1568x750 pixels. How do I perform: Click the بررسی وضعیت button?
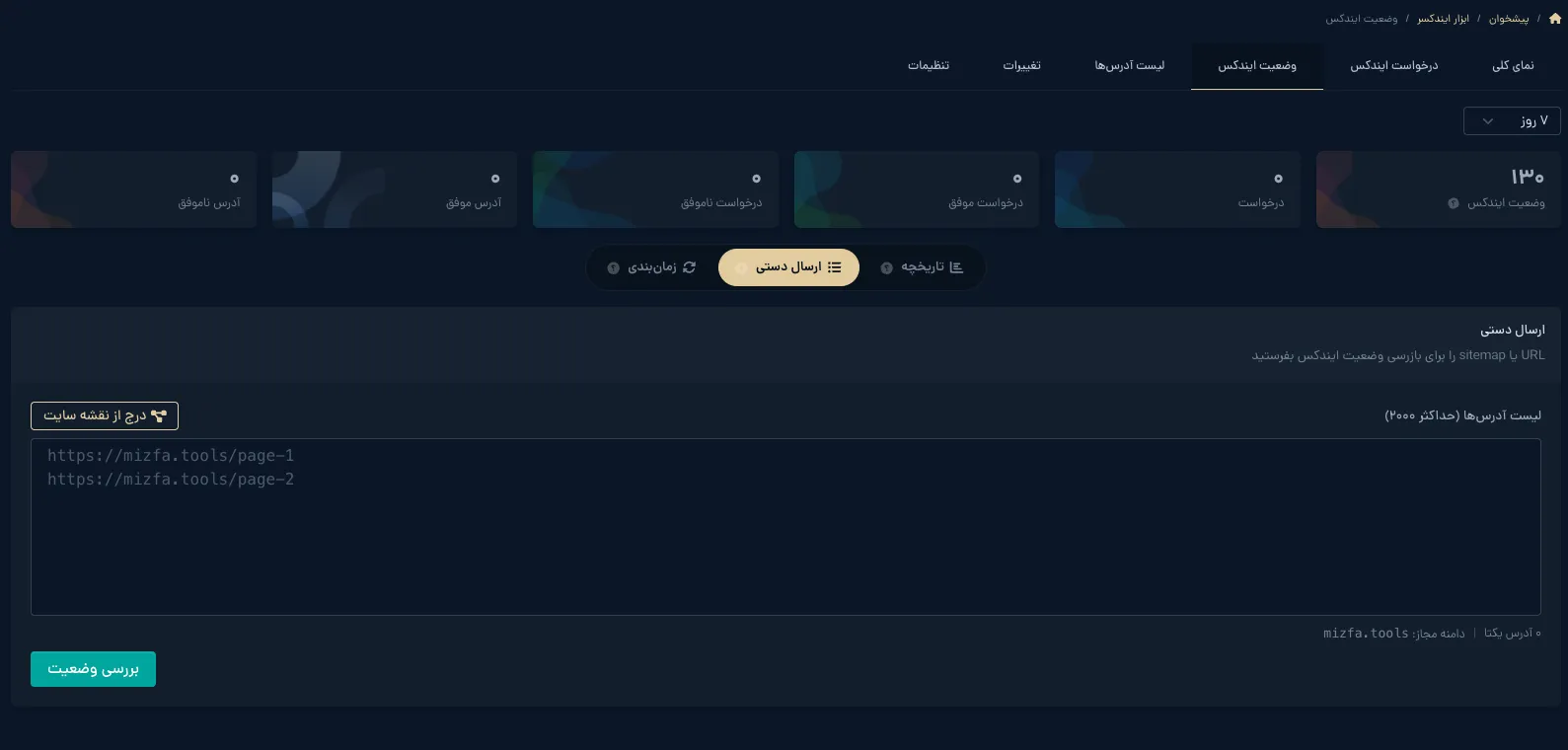click(x=93, y=669)
